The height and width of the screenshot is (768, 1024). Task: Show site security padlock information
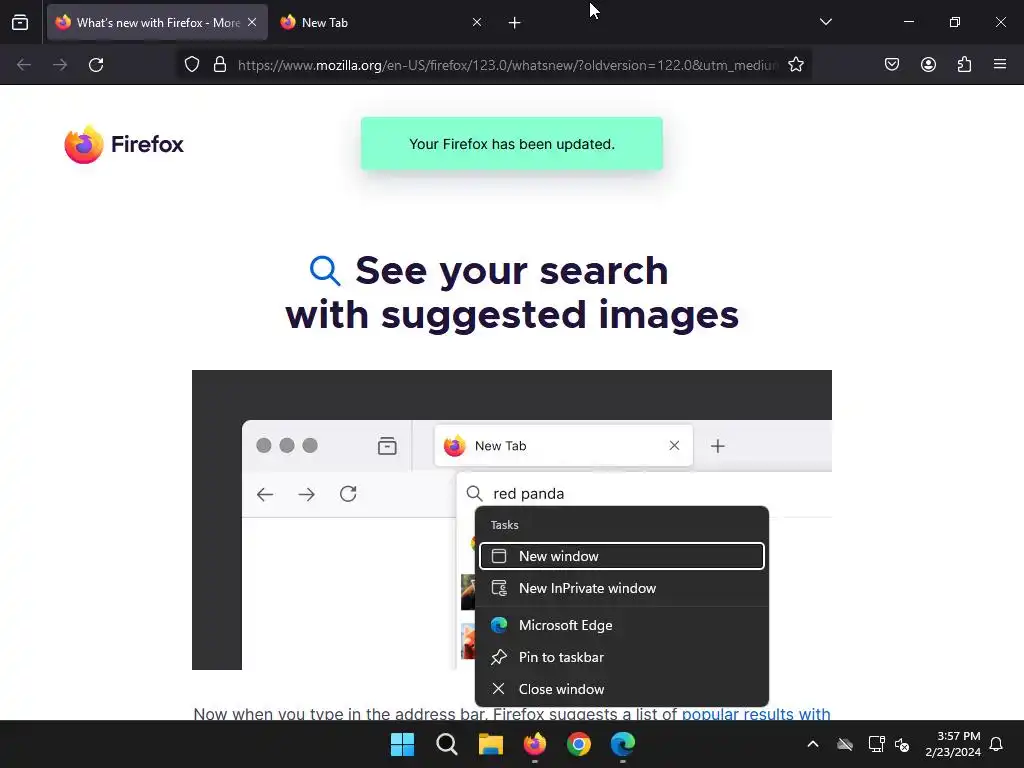pyautogui.click(x=220, y=65)
